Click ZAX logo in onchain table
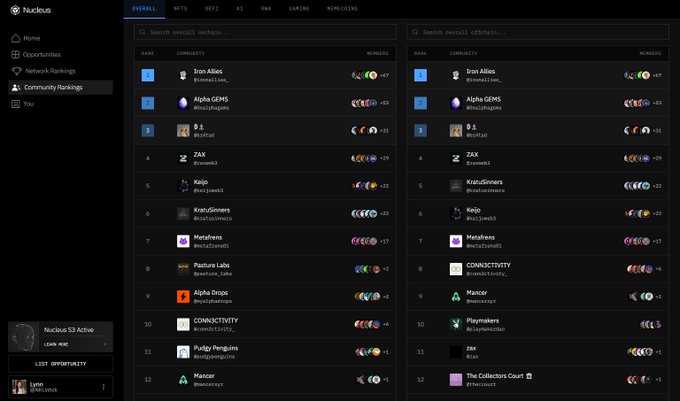The width and height of the screenshot is (680, 401). point(183,158)
